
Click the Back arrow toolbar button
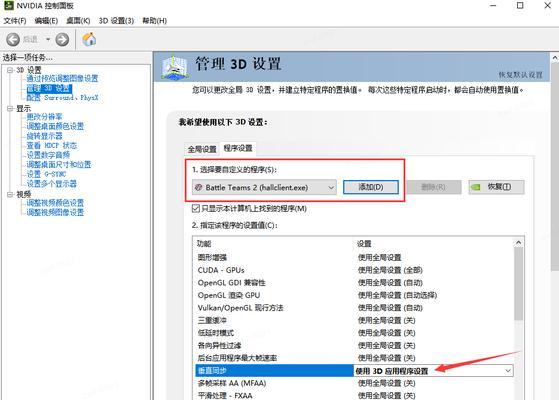tap(13, 39)
